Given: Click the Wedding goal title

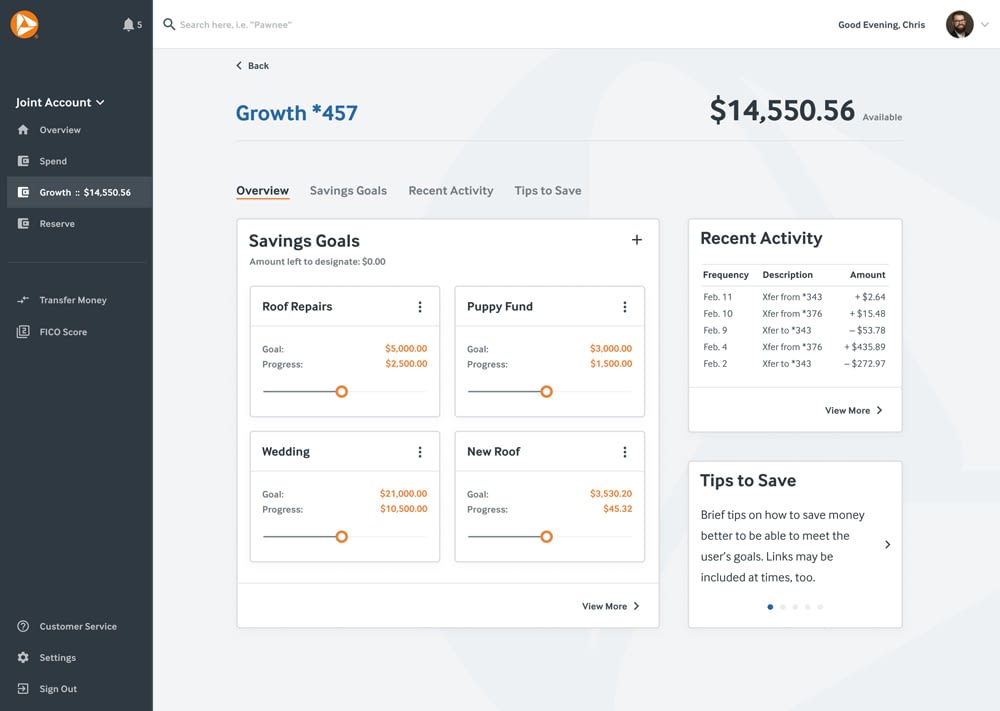Looking at the screenshot, I should tap(286, 452).
